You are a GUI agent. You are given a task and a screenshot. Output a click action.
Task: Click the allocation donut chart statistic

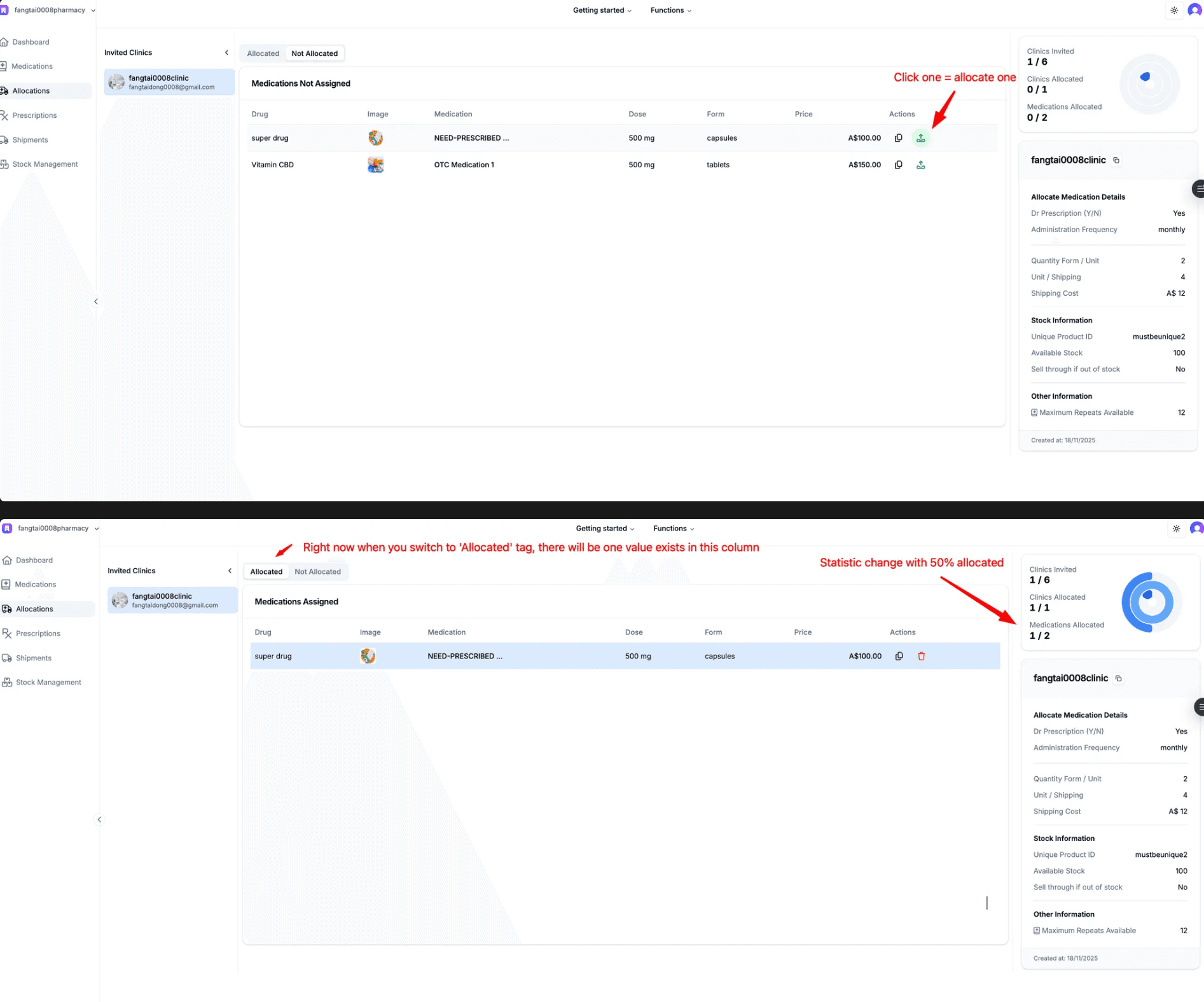1149,84
